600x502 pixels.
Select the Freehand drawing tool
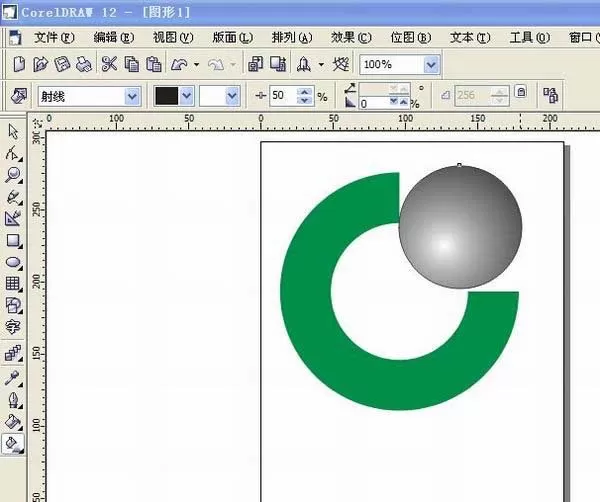tap(13, 197)
